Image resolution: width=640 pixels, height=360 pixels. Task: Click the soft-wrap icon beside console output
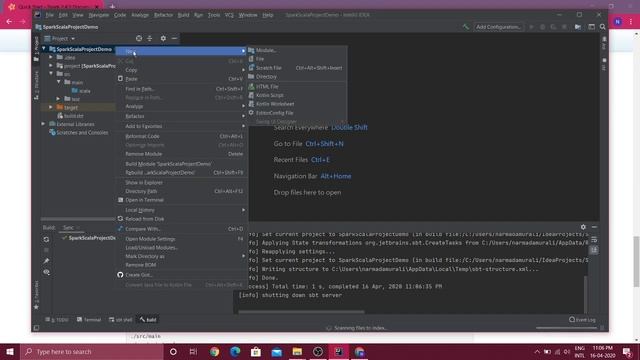[x=594, y=239]
